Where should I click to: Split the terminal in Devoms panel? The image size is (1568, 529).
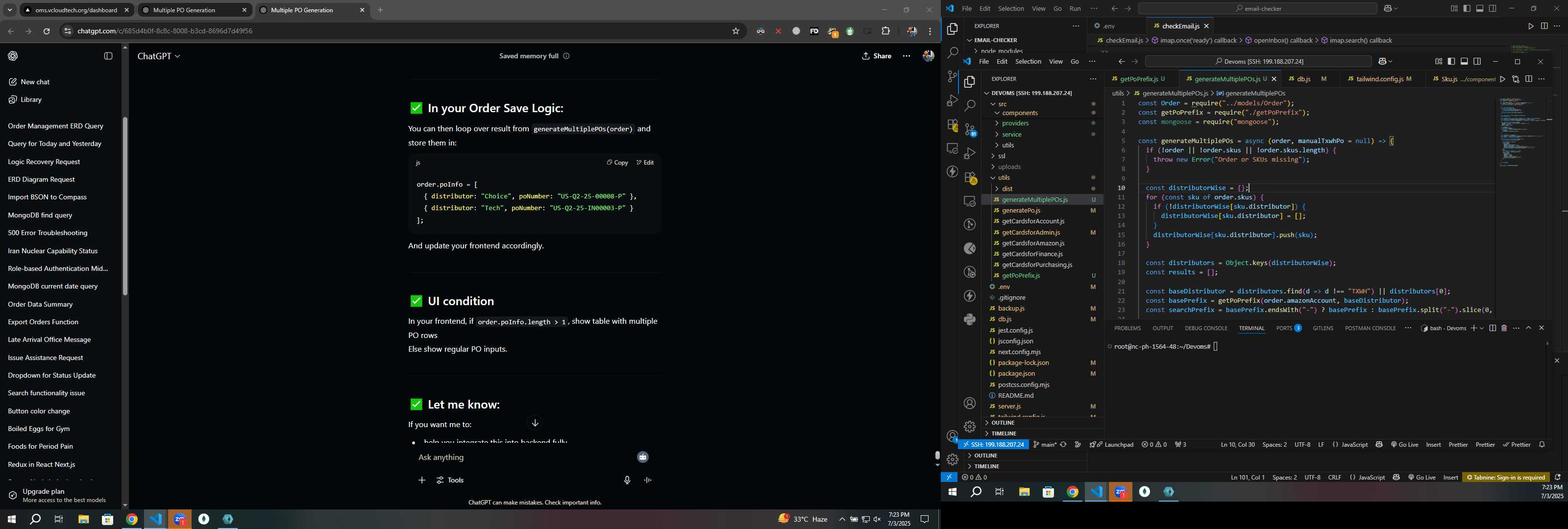[1493, 328]
